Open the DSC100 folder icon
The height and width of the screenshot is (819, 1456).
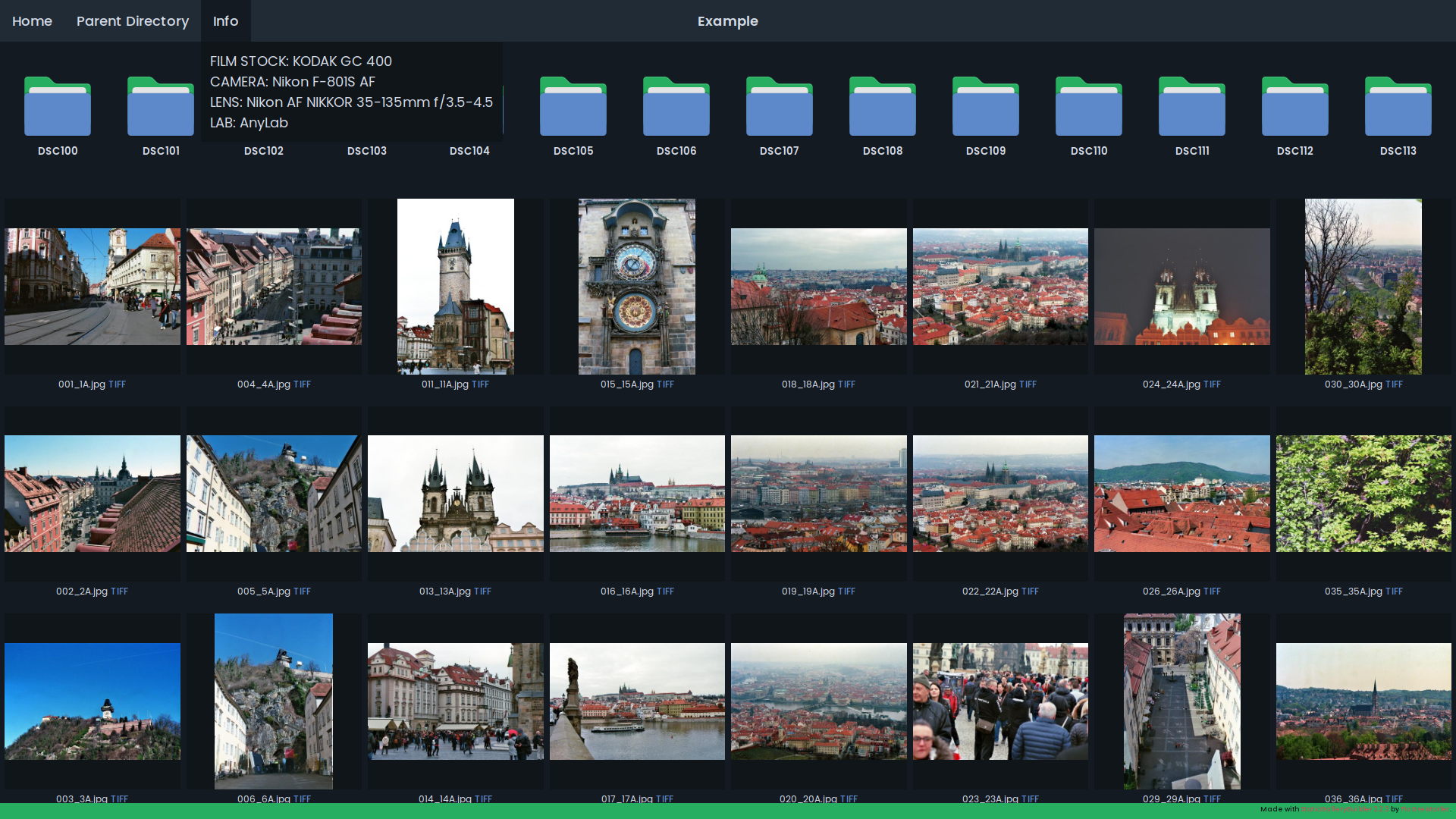(58, 106)
